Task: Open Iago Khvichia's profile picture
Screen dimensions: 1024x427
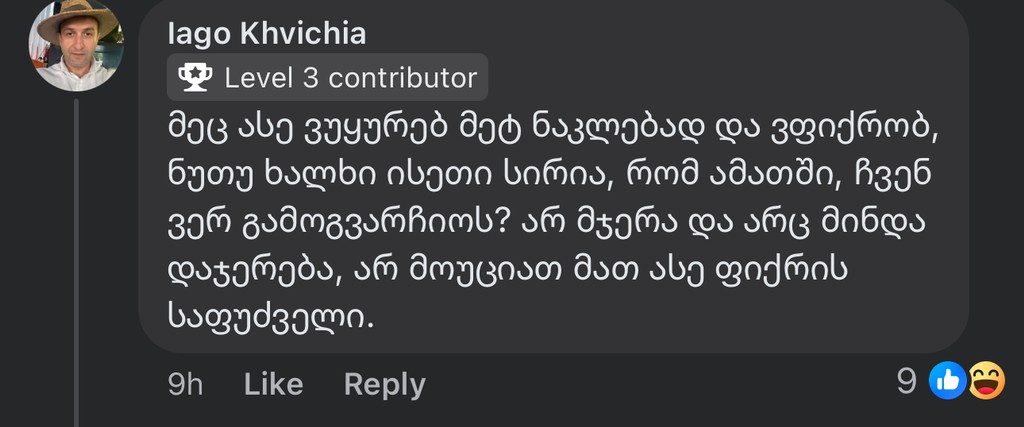Action: [76, 46]
